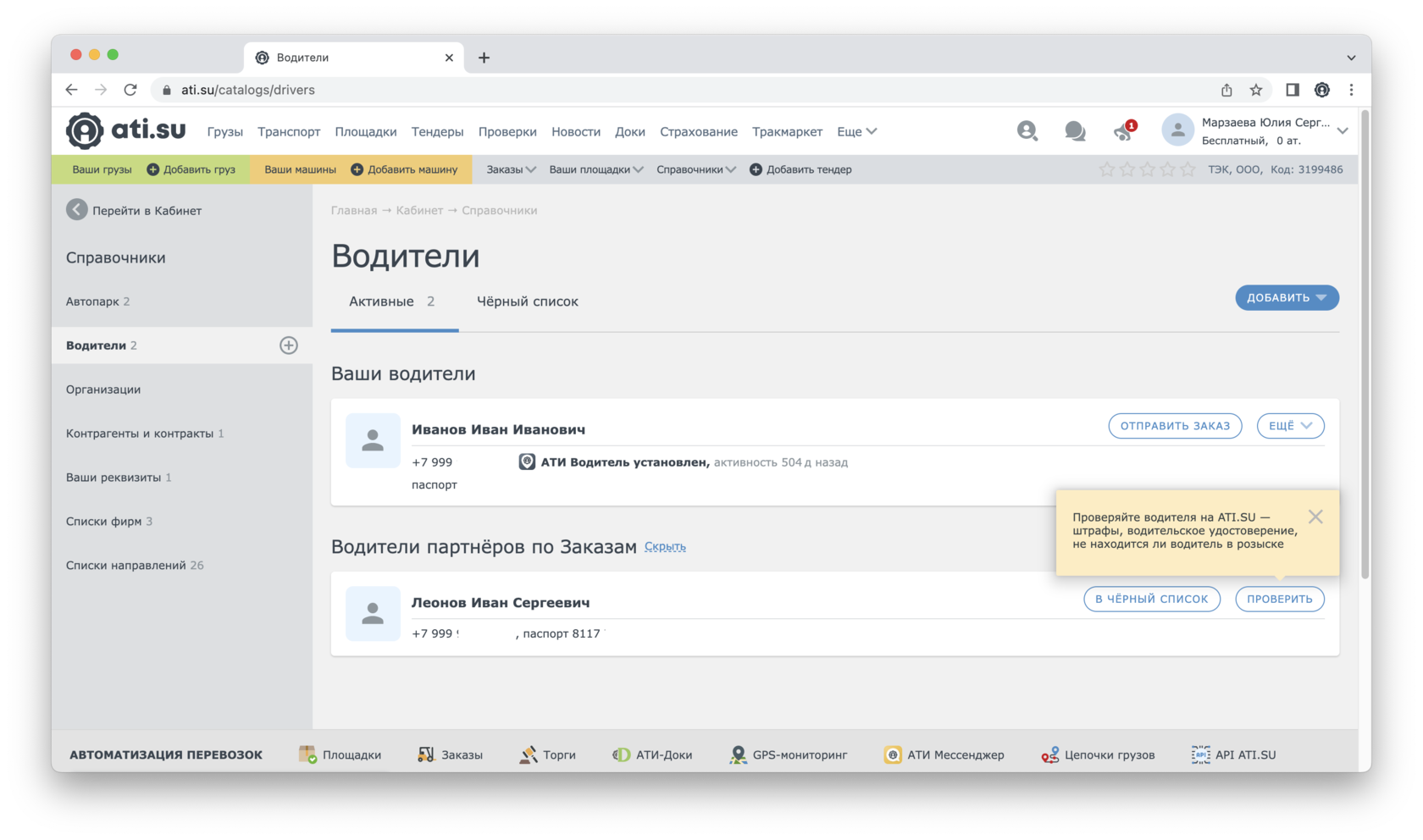Click Добавить тендер in toolbar
1423x840 pixels.
pos(801,169)
